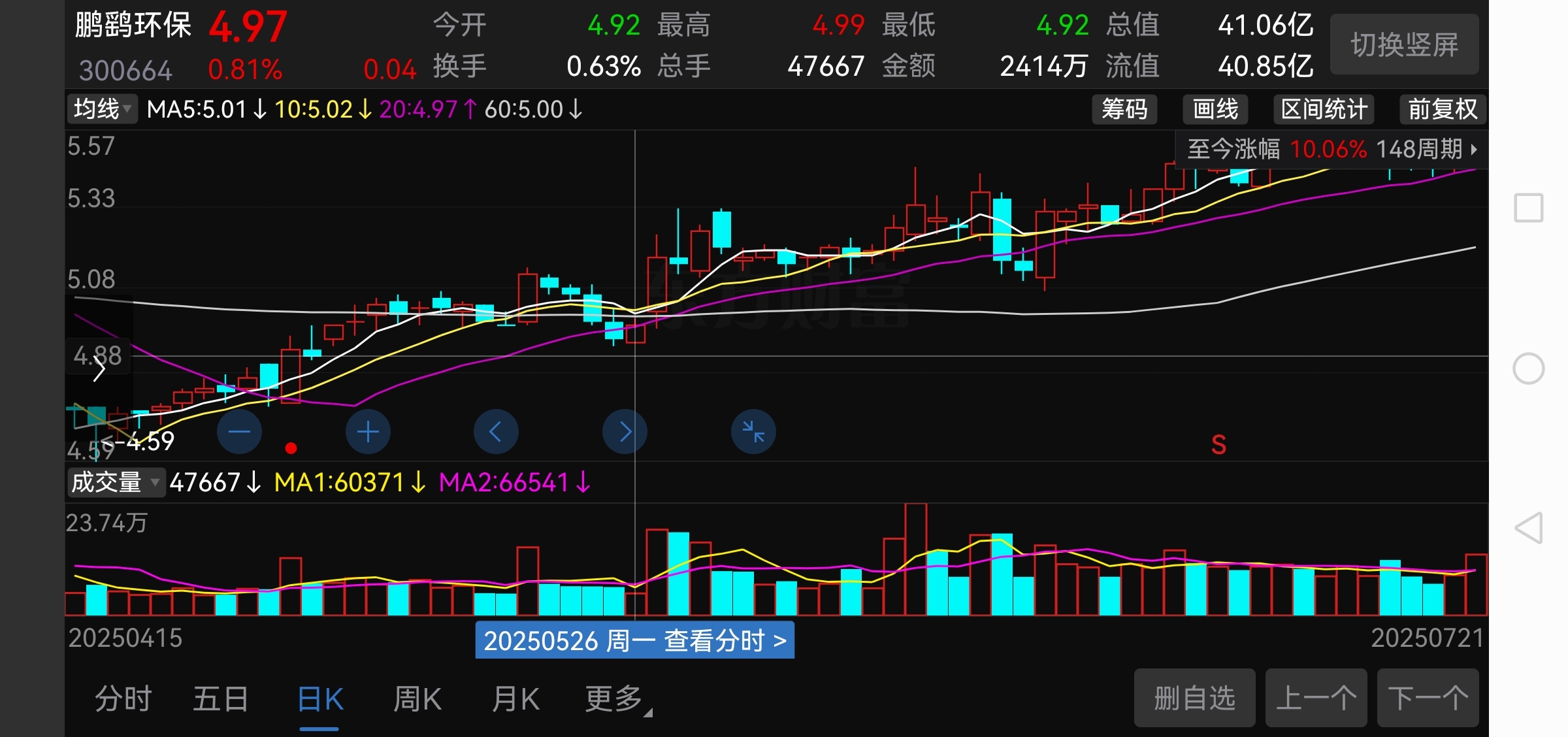Expand the 至今涨幅 148周期 arrow
1568x737 pixels.
[1473, 150]
